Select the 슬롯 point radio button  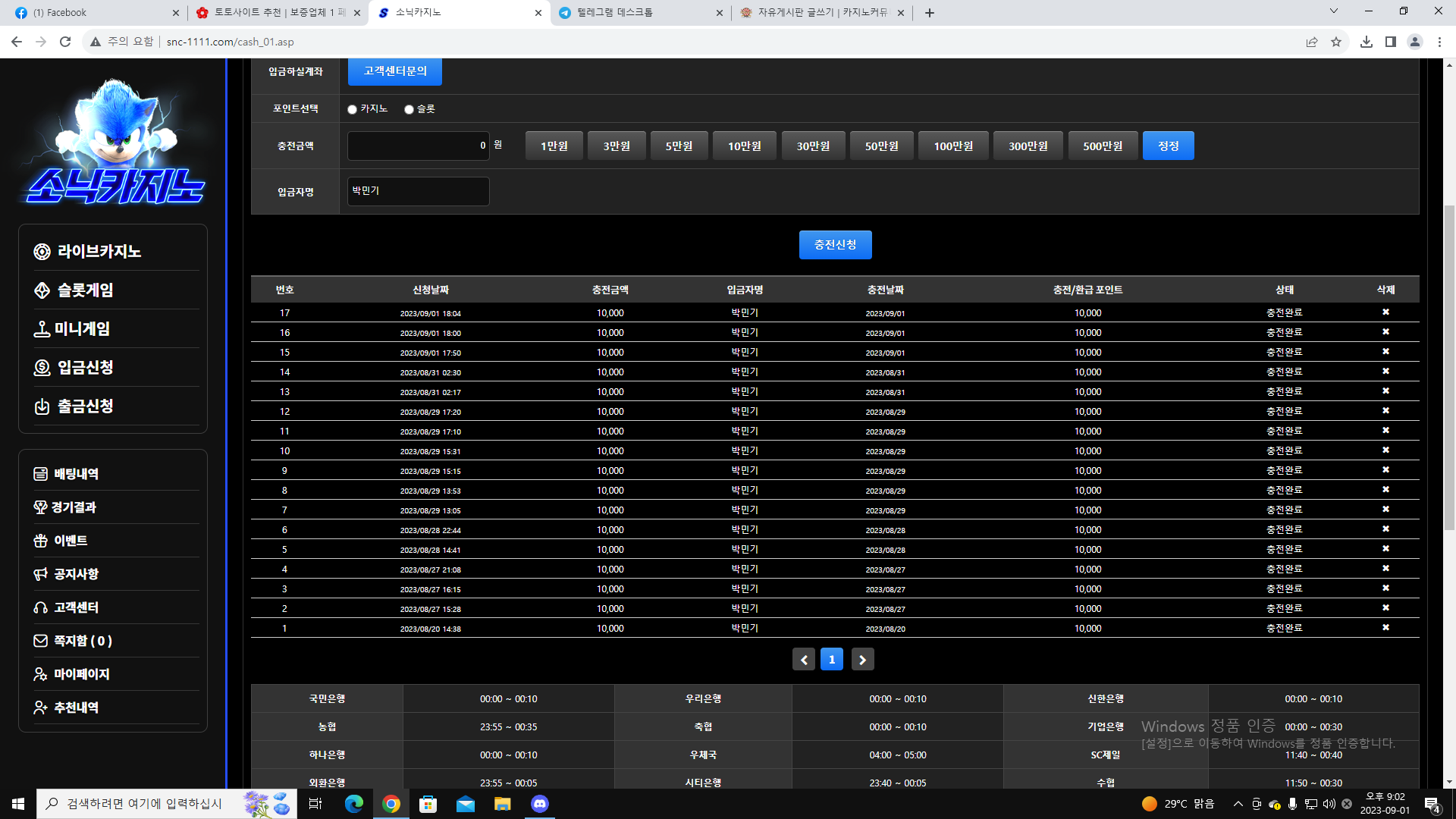(409, 109)
